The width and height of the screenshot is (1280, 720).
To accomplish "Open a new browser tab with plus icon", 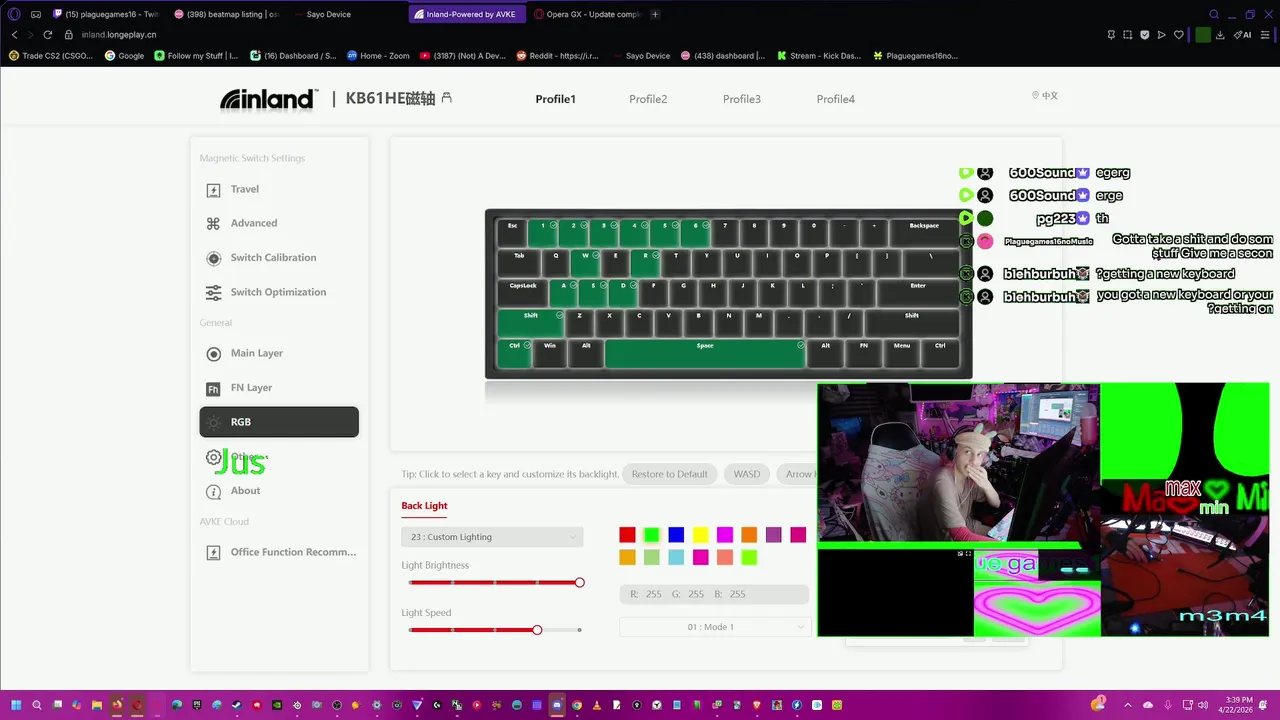I will coord(655,14).
